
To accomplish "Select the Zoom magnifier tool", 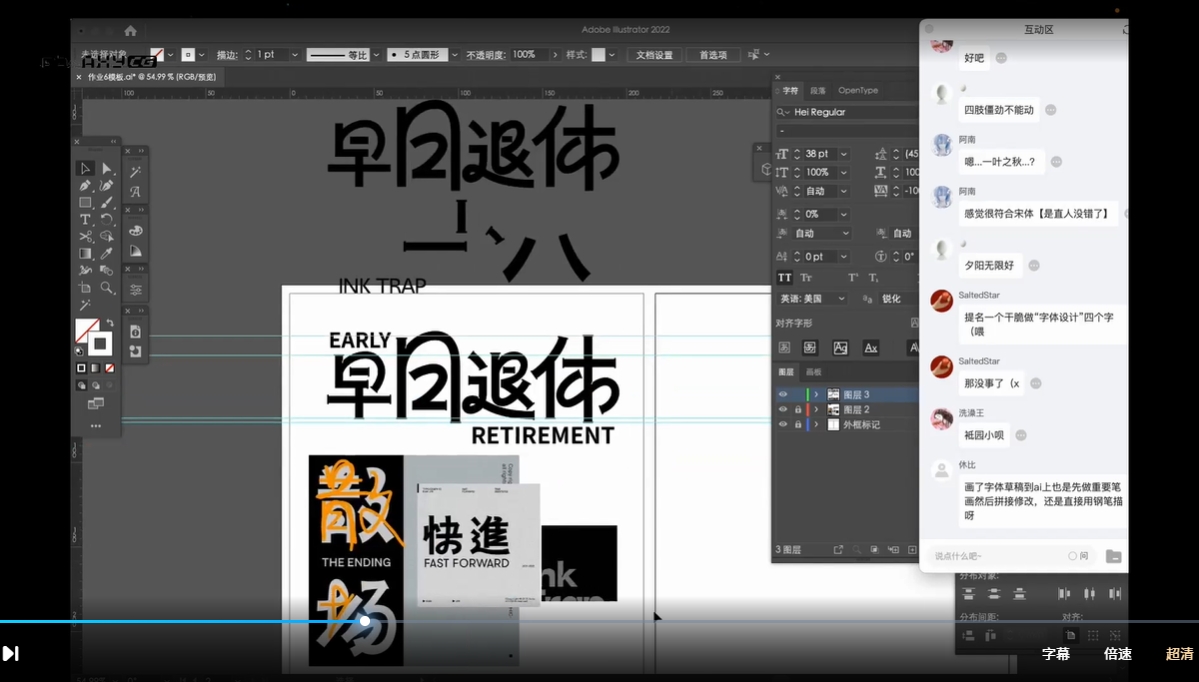I will click(x=106, y=288).
